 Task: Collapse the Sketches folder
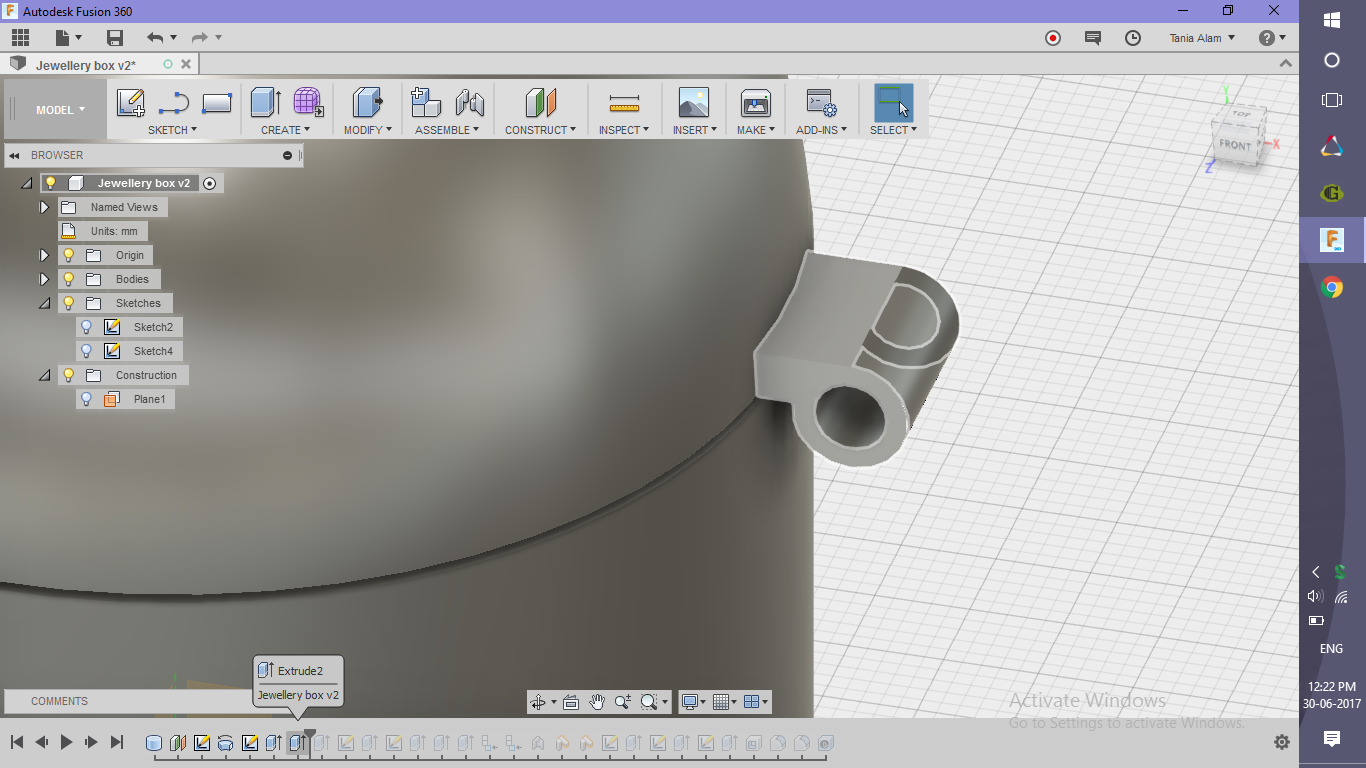point(44,303)
